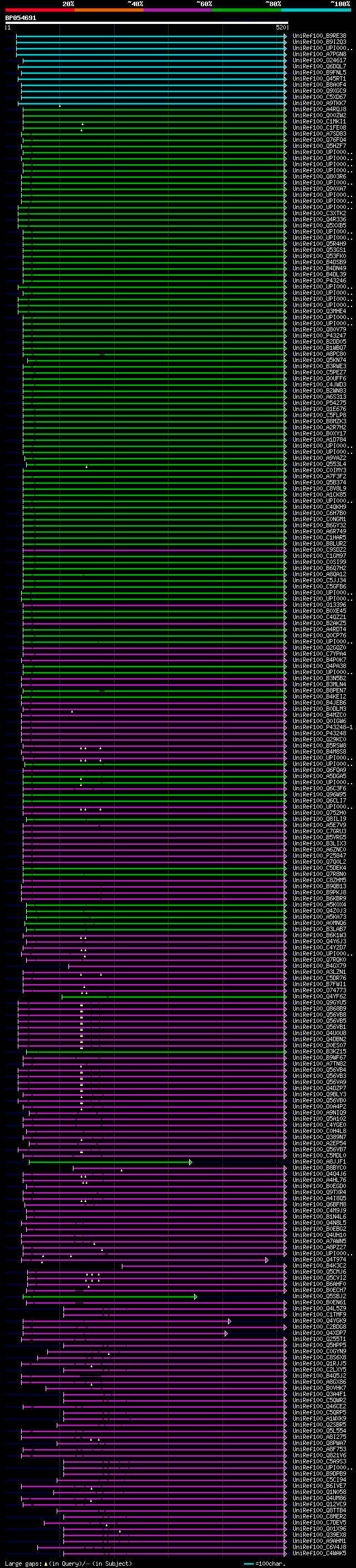Open the UniRef100_B9RE38 hit label

pyautogui.click(x=319, y=36)
